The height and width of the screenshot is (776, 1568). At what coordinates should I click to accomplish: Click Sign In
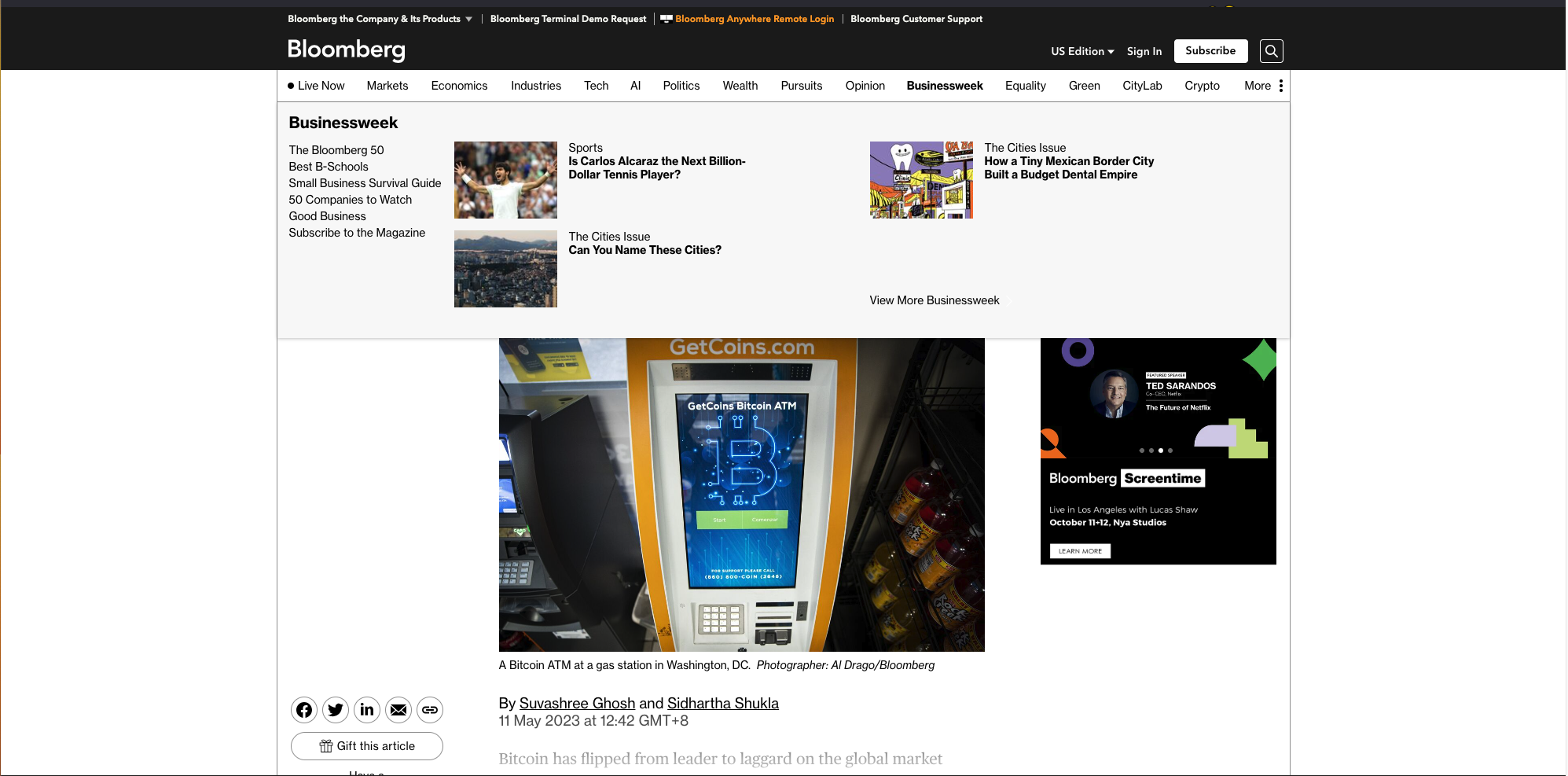1144,51
